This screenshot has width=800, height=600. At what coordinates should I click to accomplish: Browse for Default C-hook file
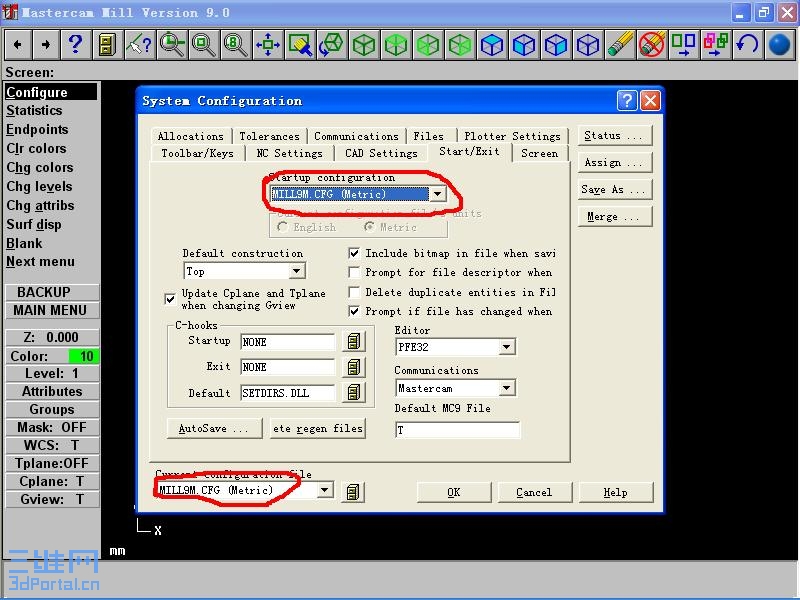pyautogui.click(x=354, y=392)
